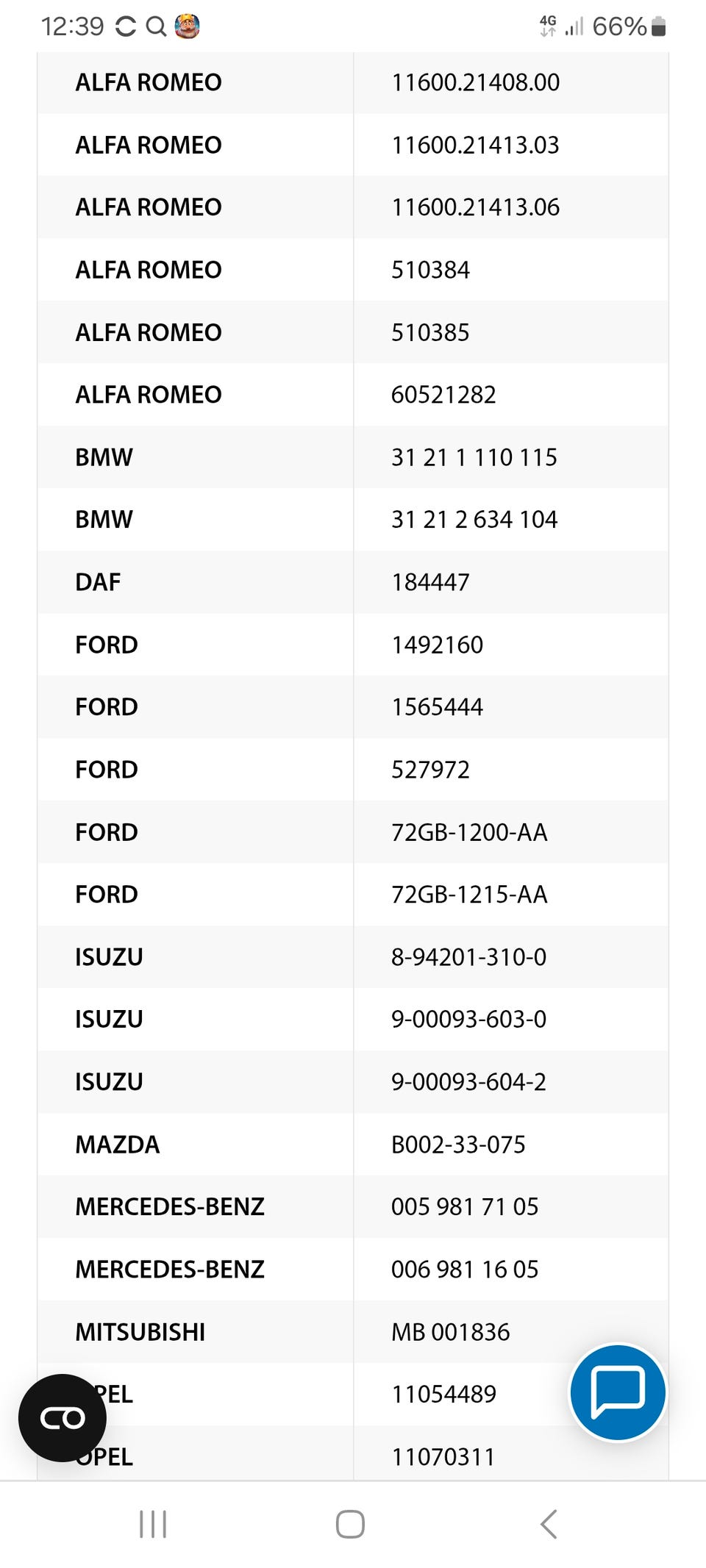Tap the Android home button
706x1568 pixels.
pos(350,1524)
